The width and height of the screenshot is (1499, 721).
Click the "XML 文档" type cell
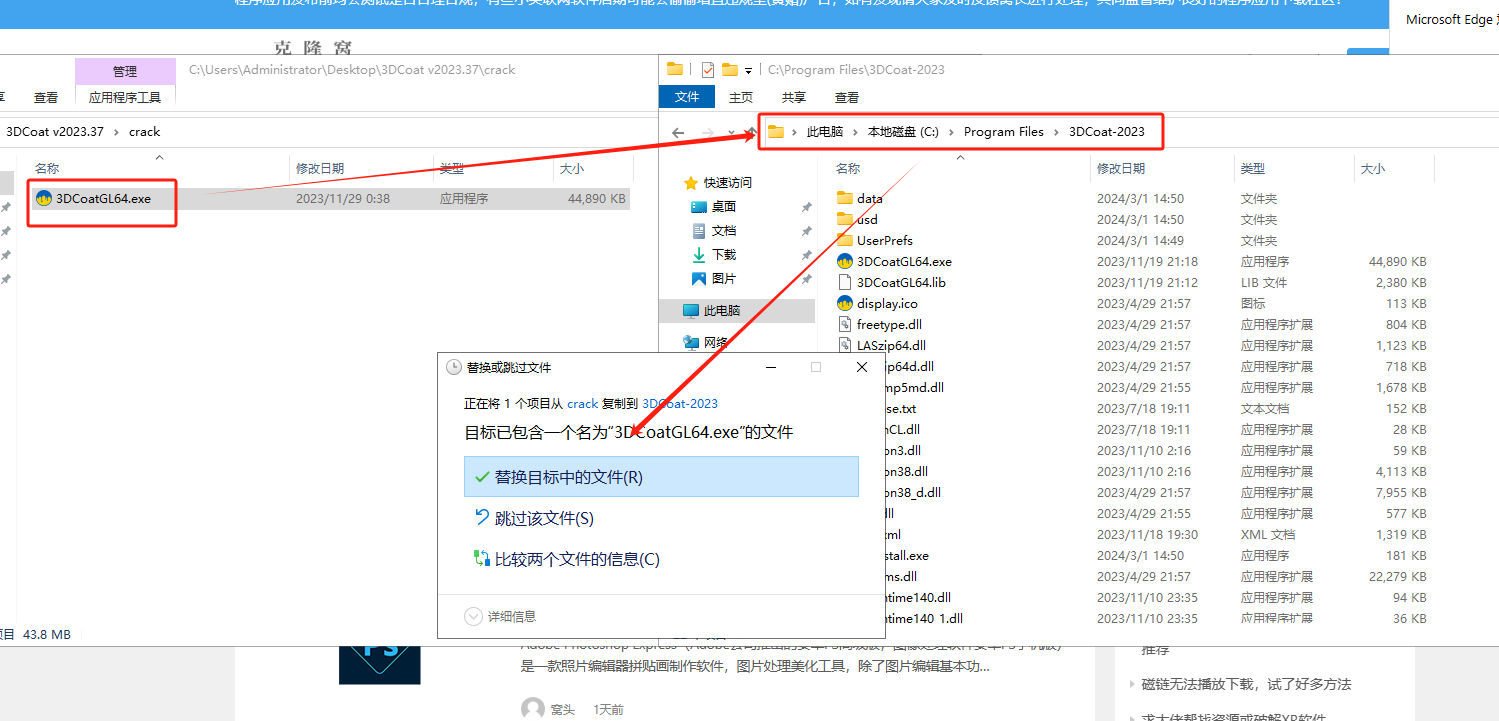[x=1267, y=534]
